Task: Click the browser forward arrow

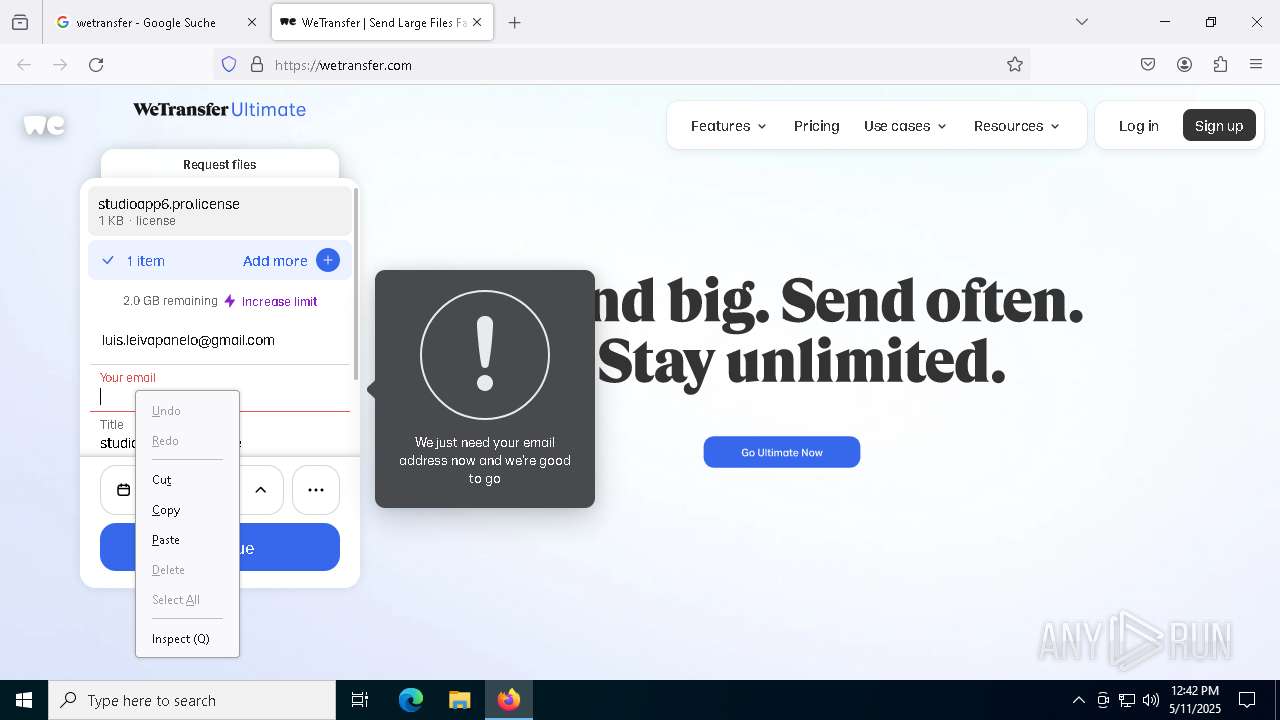Action: pyautogui.click(x=60, y=65)
